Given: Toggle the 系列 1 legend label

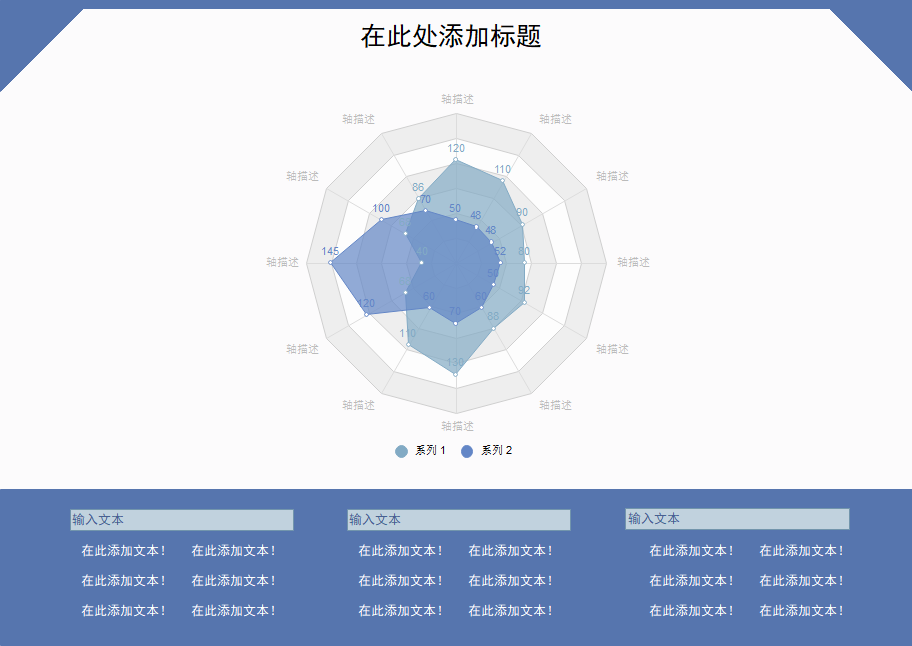Looking at the screenshot, I should click(x=430, y=451).
